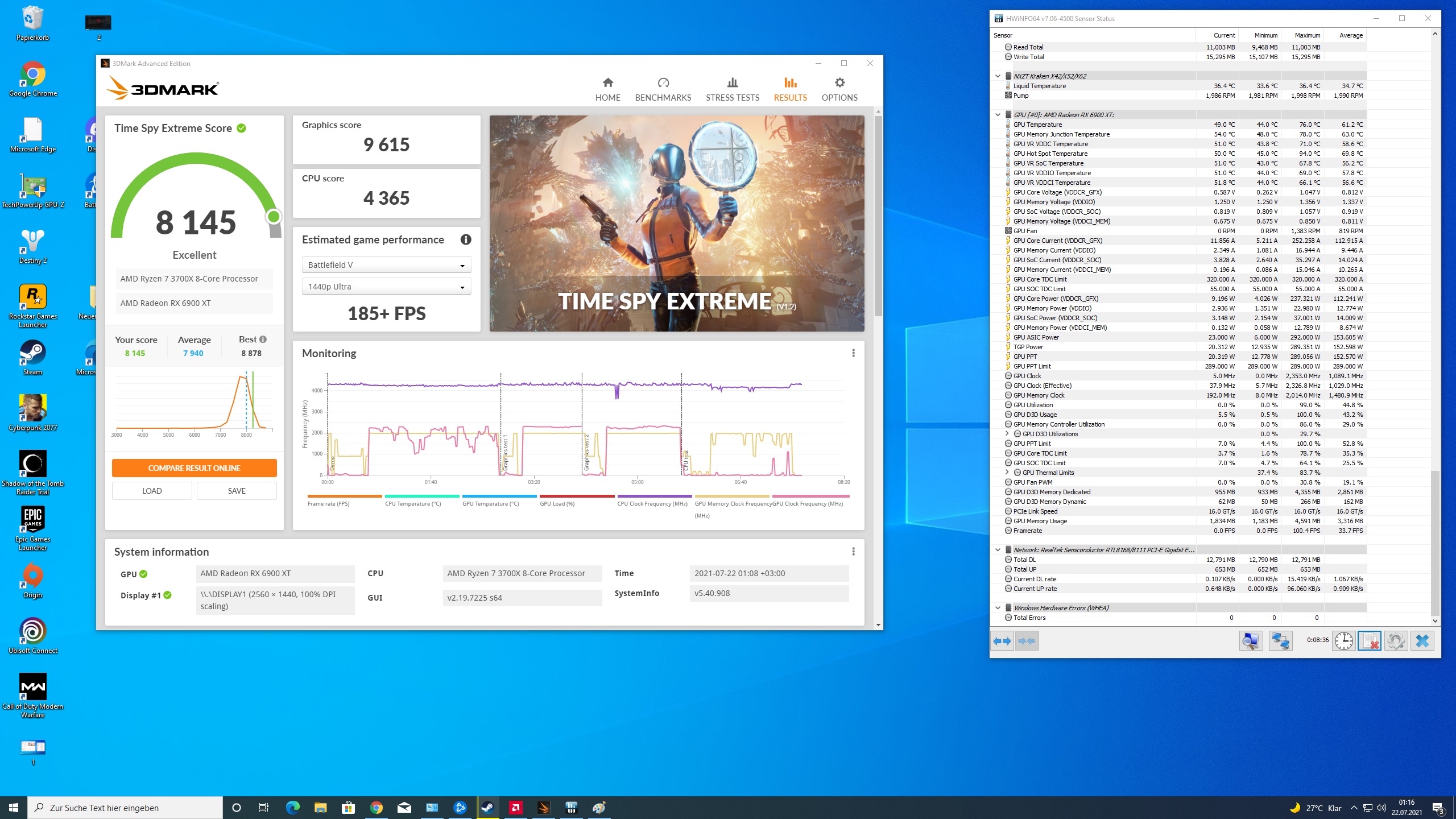
Task: Click HWiNFO reset min/max clock icon
Action: [1343, 641]
